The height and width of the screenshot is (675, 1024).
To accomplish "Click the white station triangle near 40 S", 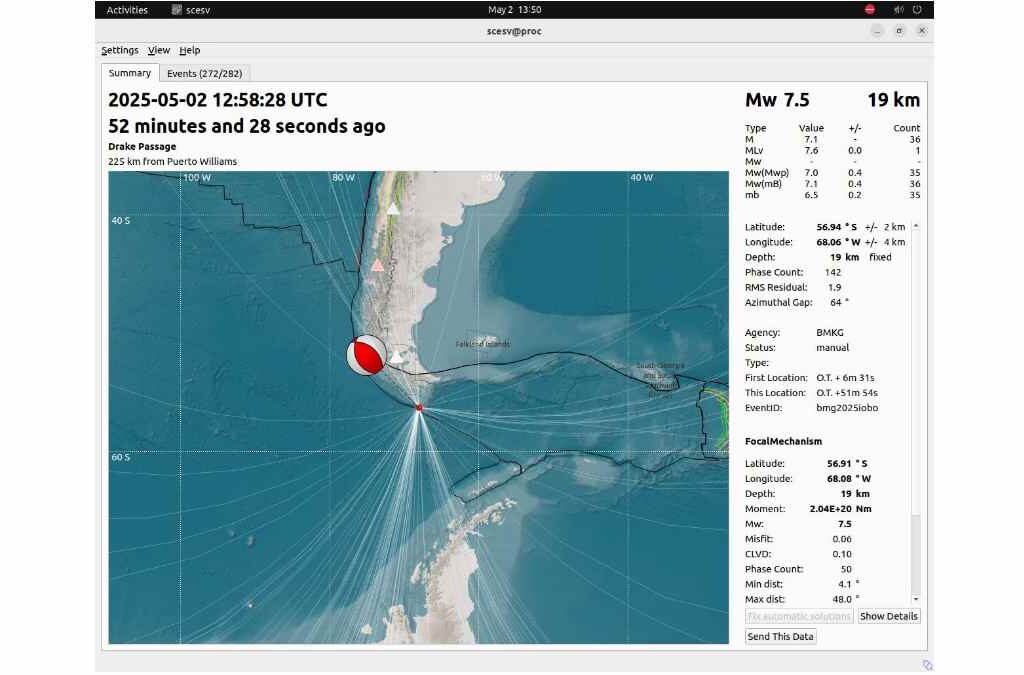I will 392,209.
